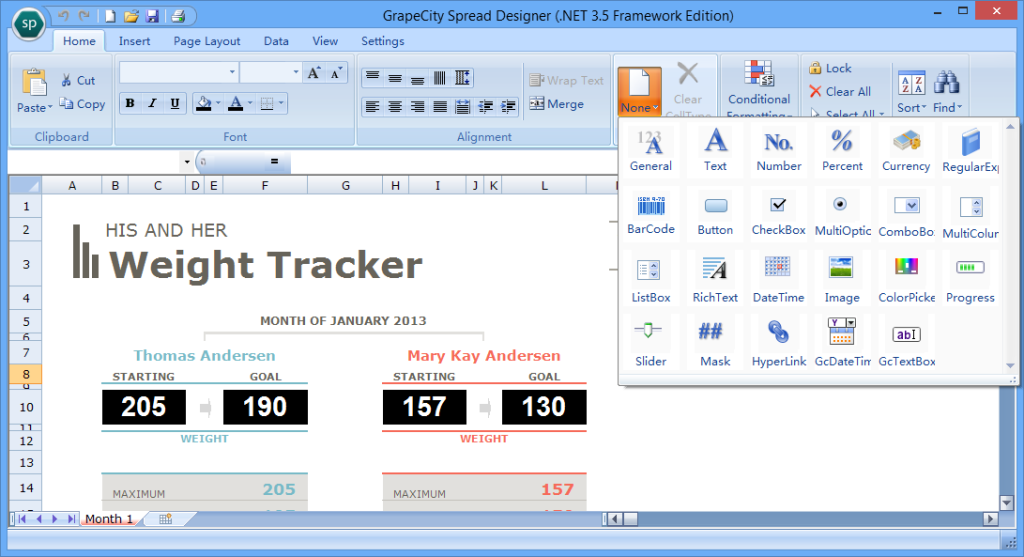Choose the MultiColumn cell type
This screenshot has width=1024, height=557.
970,214
